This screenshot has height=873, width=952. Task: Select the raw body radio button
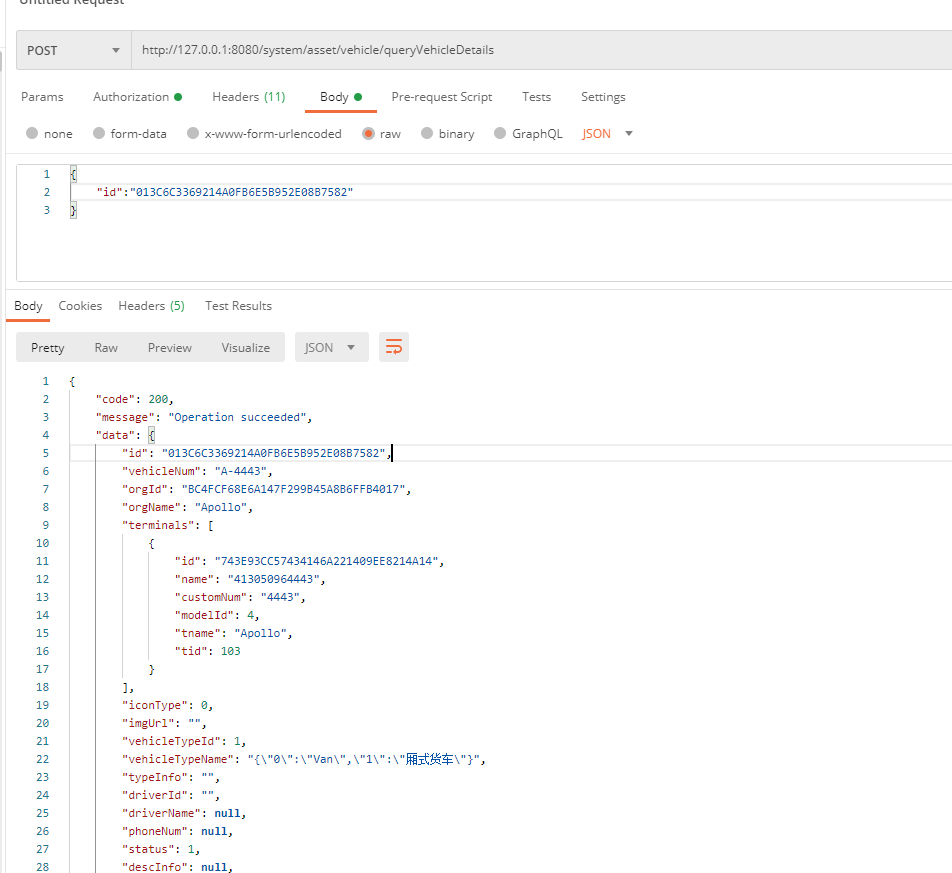369,133
